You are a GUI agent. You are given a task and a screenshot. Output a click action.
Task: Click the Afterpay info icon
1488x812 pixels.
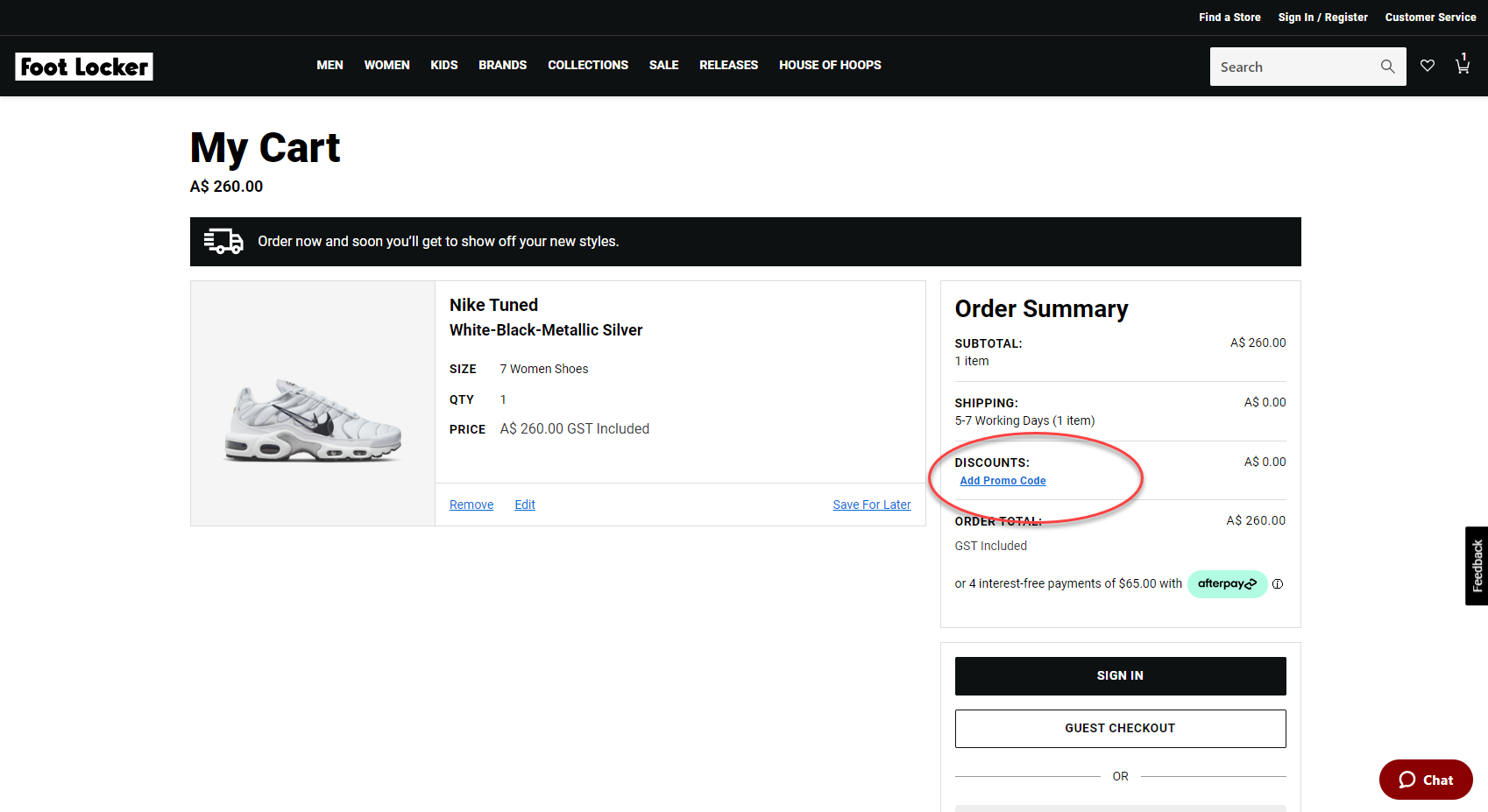[x=1278, y=584]
